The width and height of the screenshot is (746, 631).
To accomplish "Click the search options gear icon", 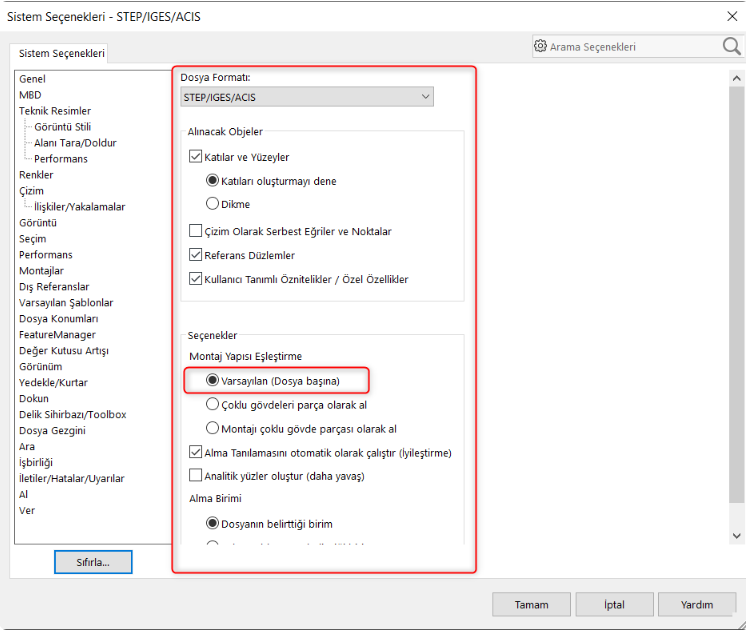I will pos(540,46).
